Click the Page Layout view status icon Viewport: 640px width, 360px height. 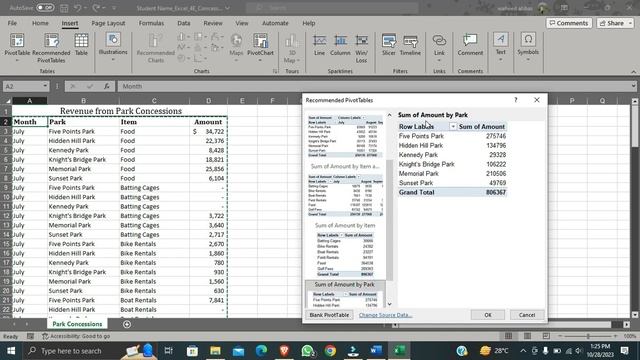[x=527, y=336]
